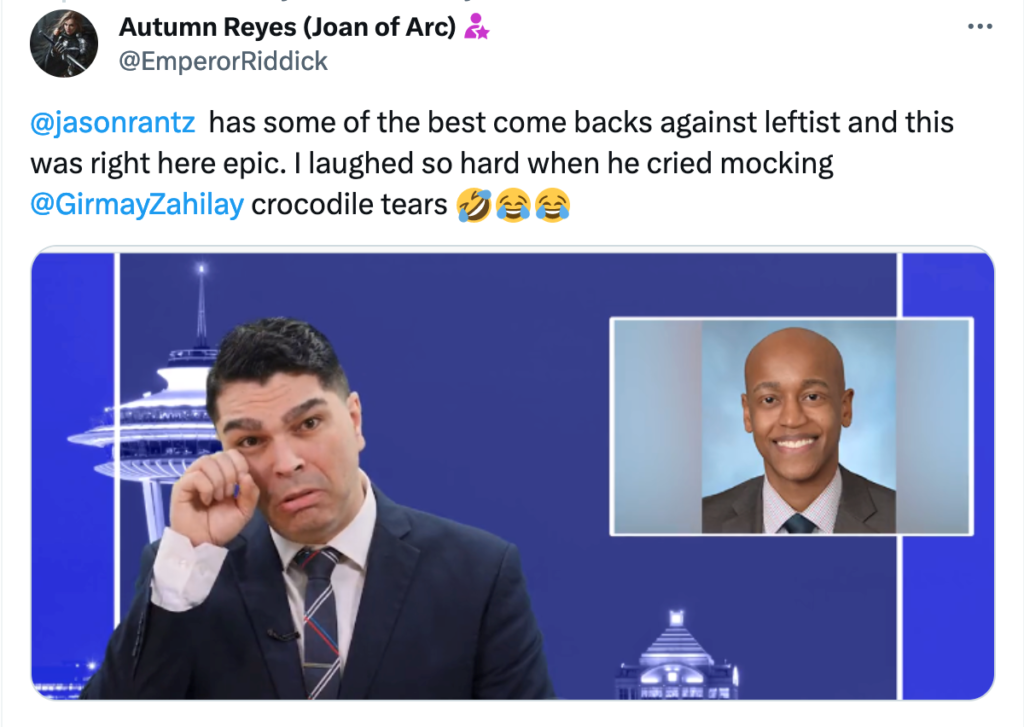1024x727 pixels.
Task: Open the Autumn Reyes (Joan of Arc) display name
Action: (x=287, y=27)
